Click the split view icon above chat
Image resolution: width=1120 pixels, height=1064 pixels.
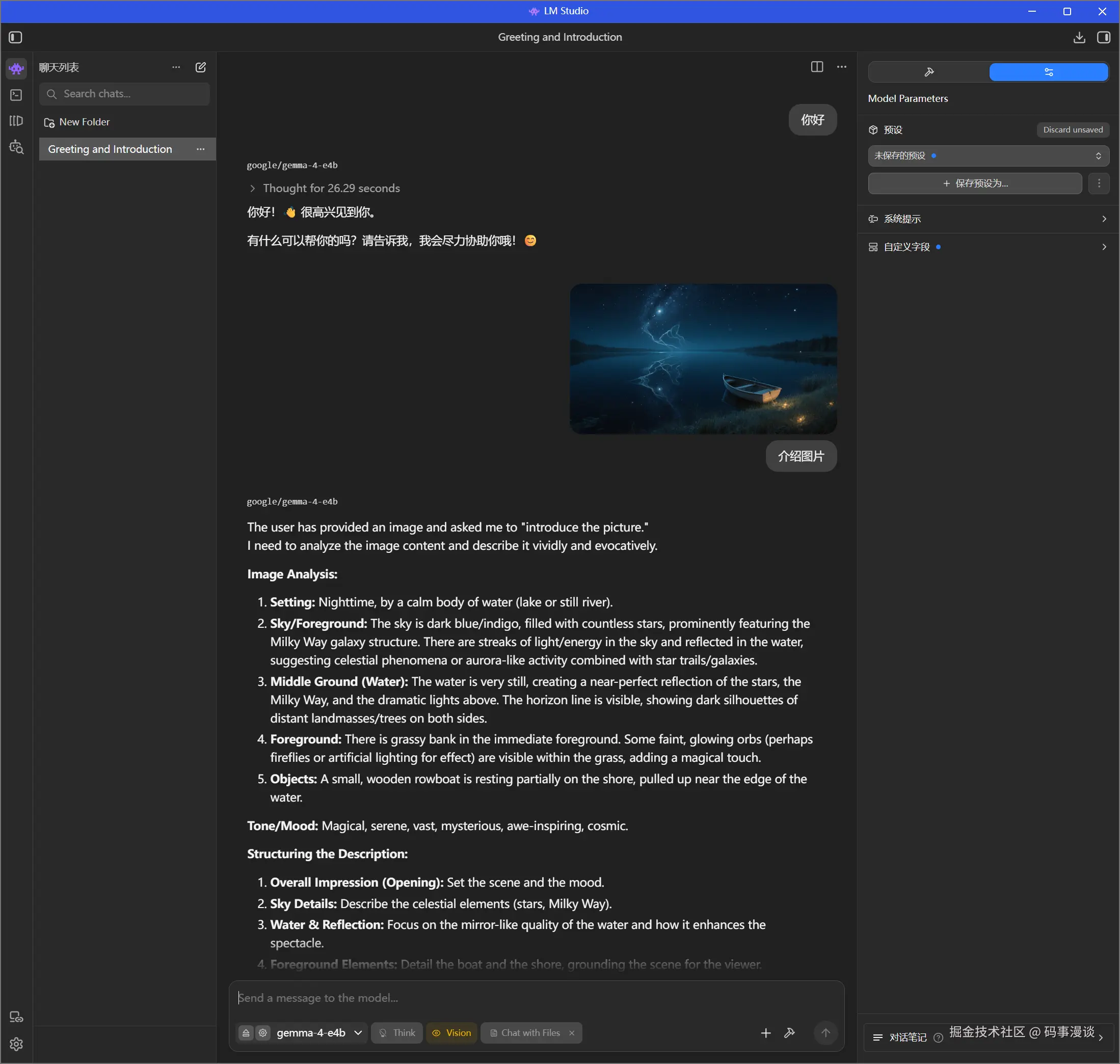click(x=817, y=67)
